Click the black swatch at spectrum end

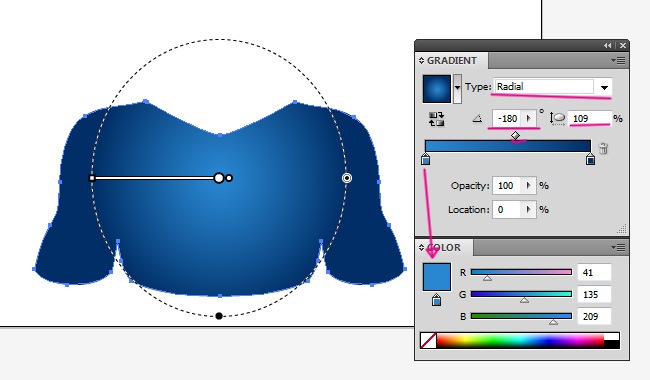click(x=612, y=344)
